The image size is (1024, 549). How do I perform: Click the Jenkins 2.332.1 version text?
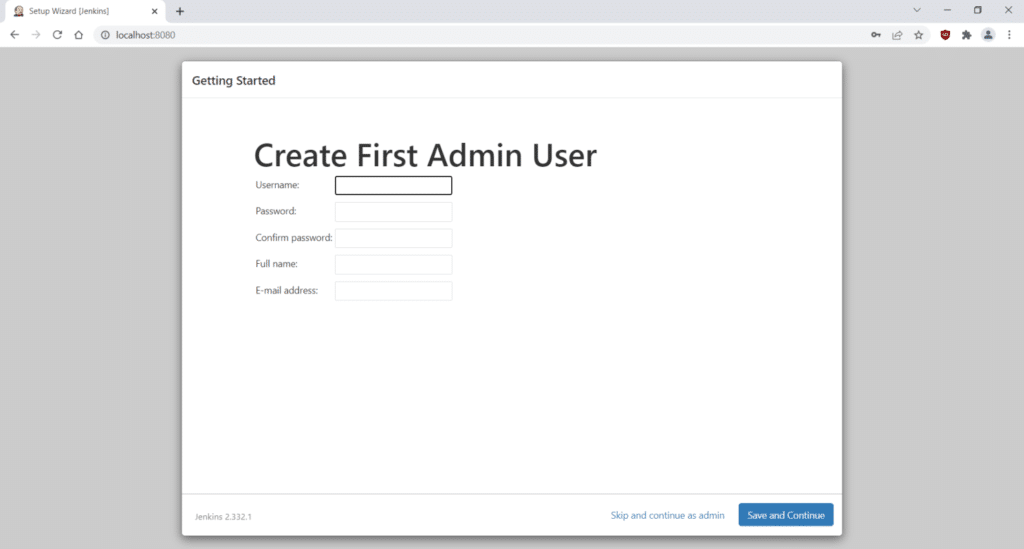pyautogui.click(x=223, y=516)
